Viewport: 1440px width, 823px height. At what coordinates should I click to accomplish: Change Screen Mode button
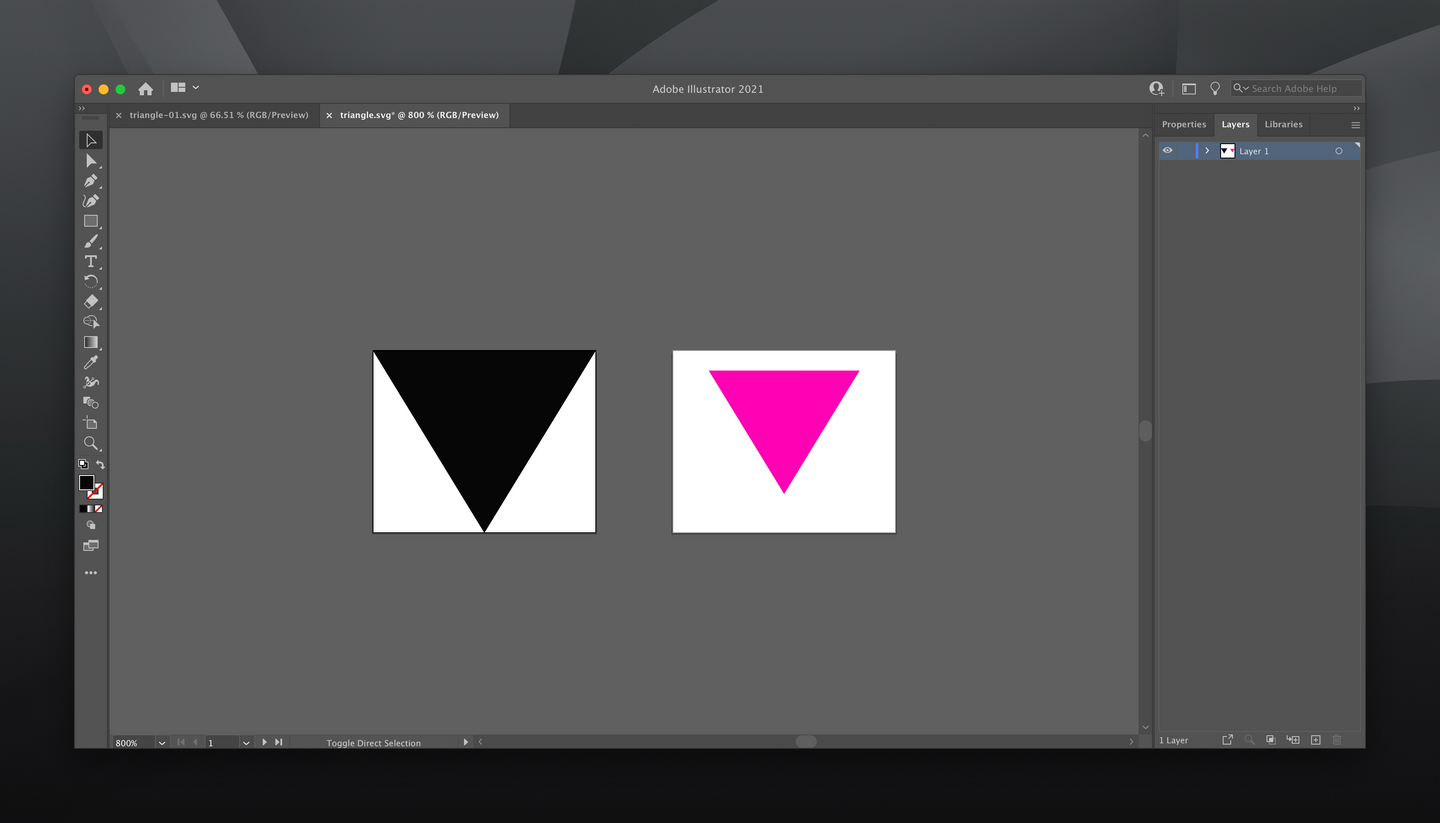91,546
